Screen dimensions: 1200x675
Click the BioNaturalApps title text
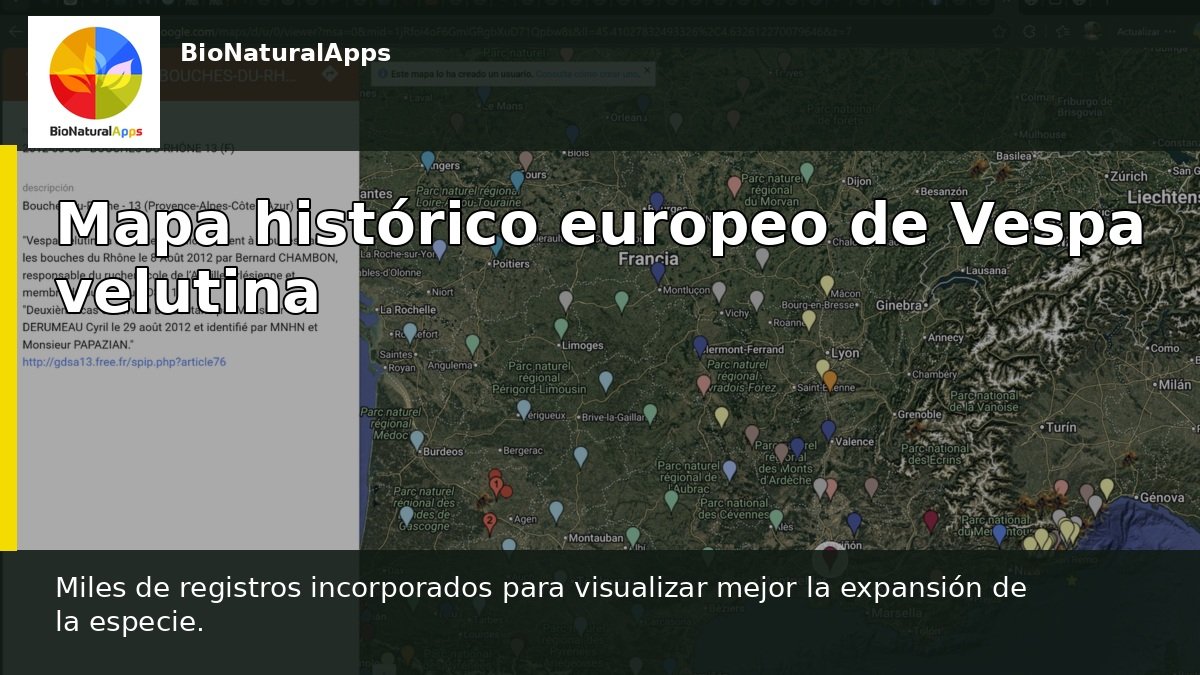coord(285,53)
